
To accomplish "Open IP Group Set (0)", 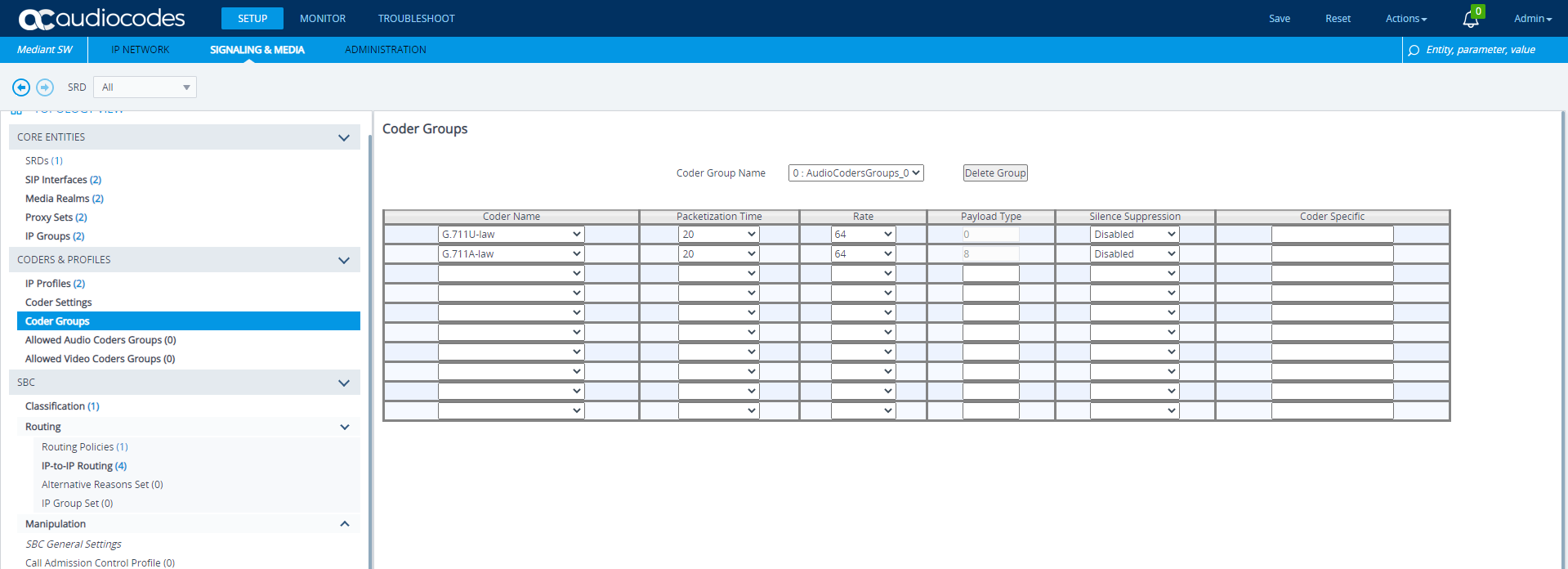I will 78,504.
